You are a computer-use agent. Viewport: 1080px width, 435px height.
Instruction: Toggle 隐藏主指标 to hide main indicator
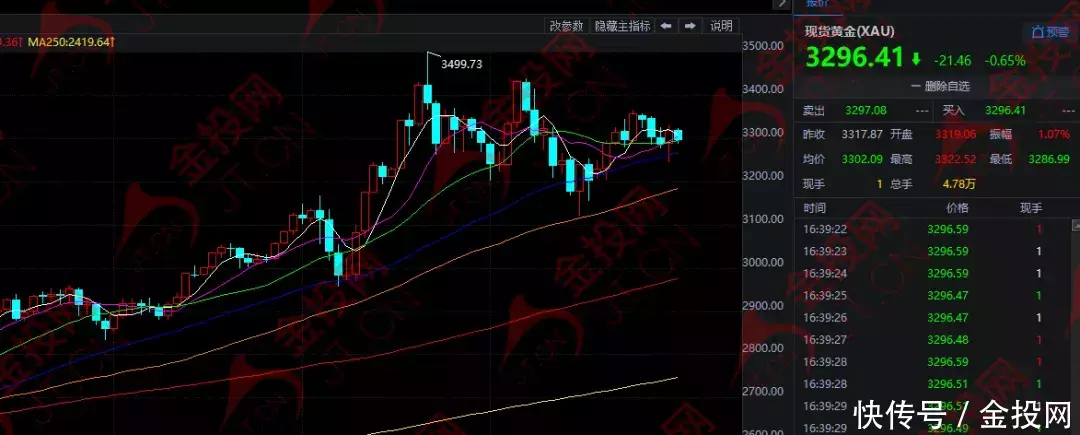(622, 26)
